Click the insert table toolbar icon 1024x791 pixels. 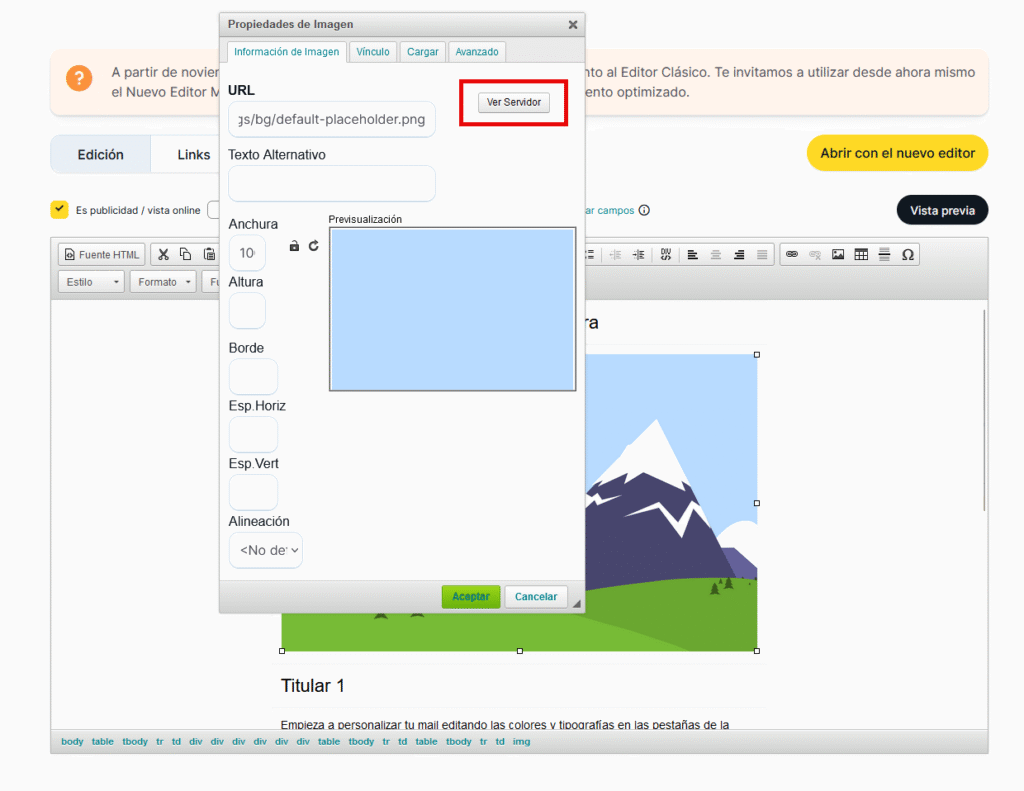[x=860, y=255]
